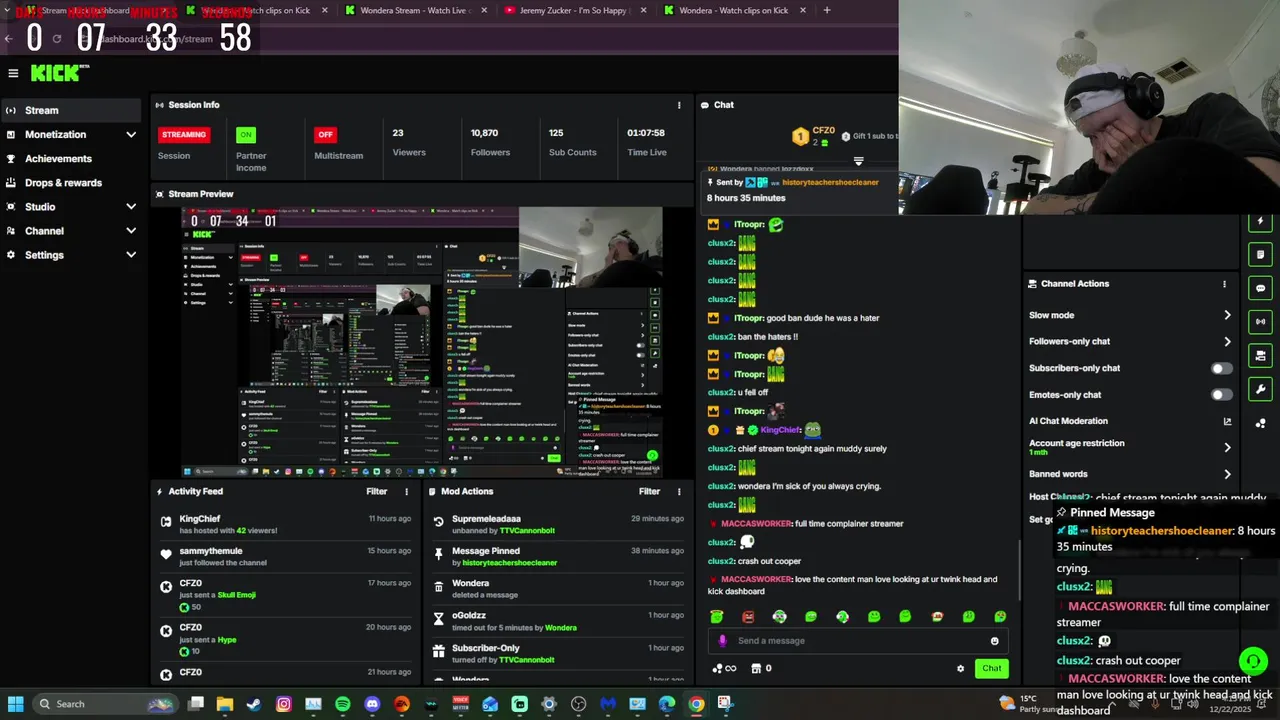The image size is (1280, 720).
Task: Click the chat settings gear icon
Action: click(960, 669)
